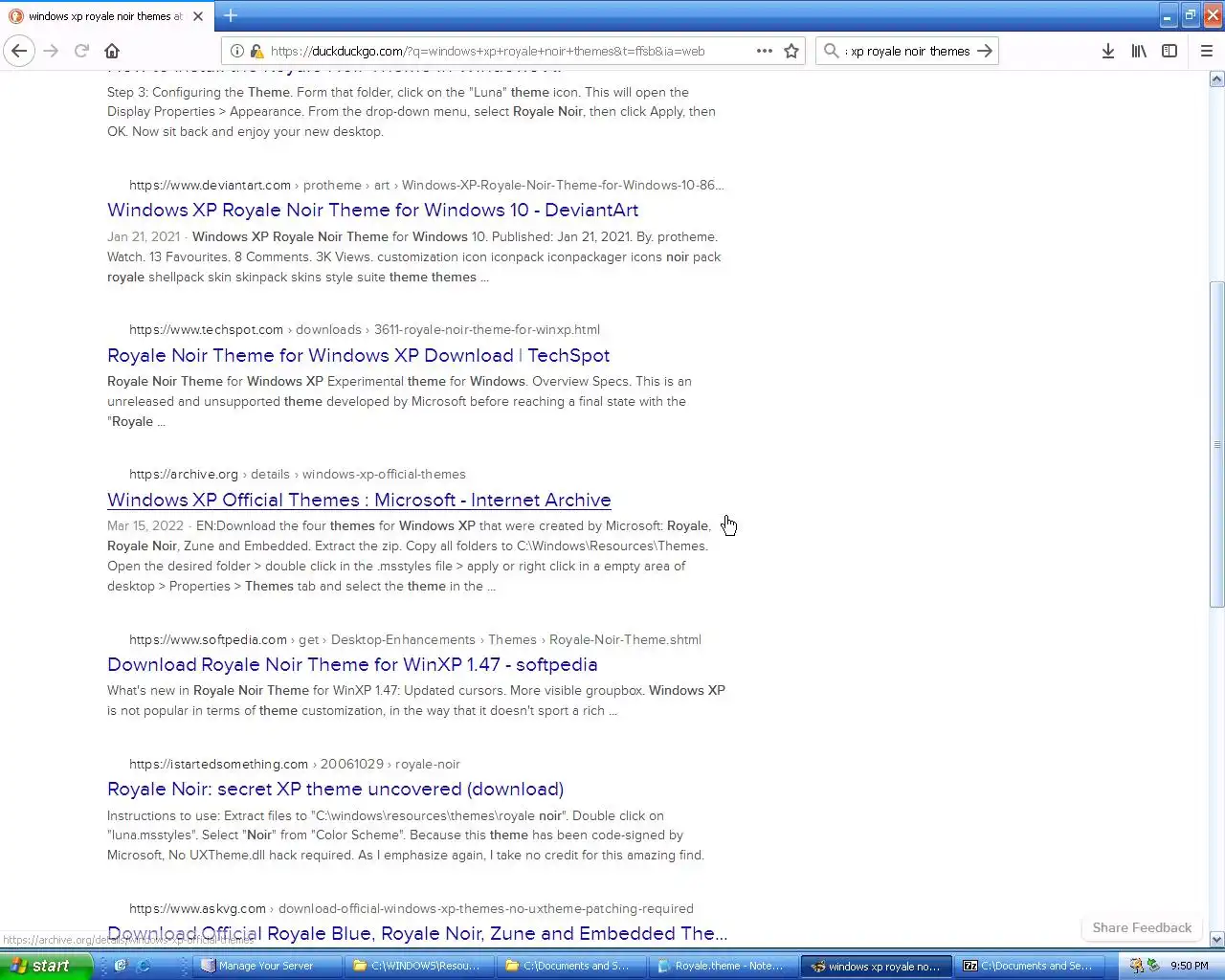Click the archive.org result URL

point(298,474)
